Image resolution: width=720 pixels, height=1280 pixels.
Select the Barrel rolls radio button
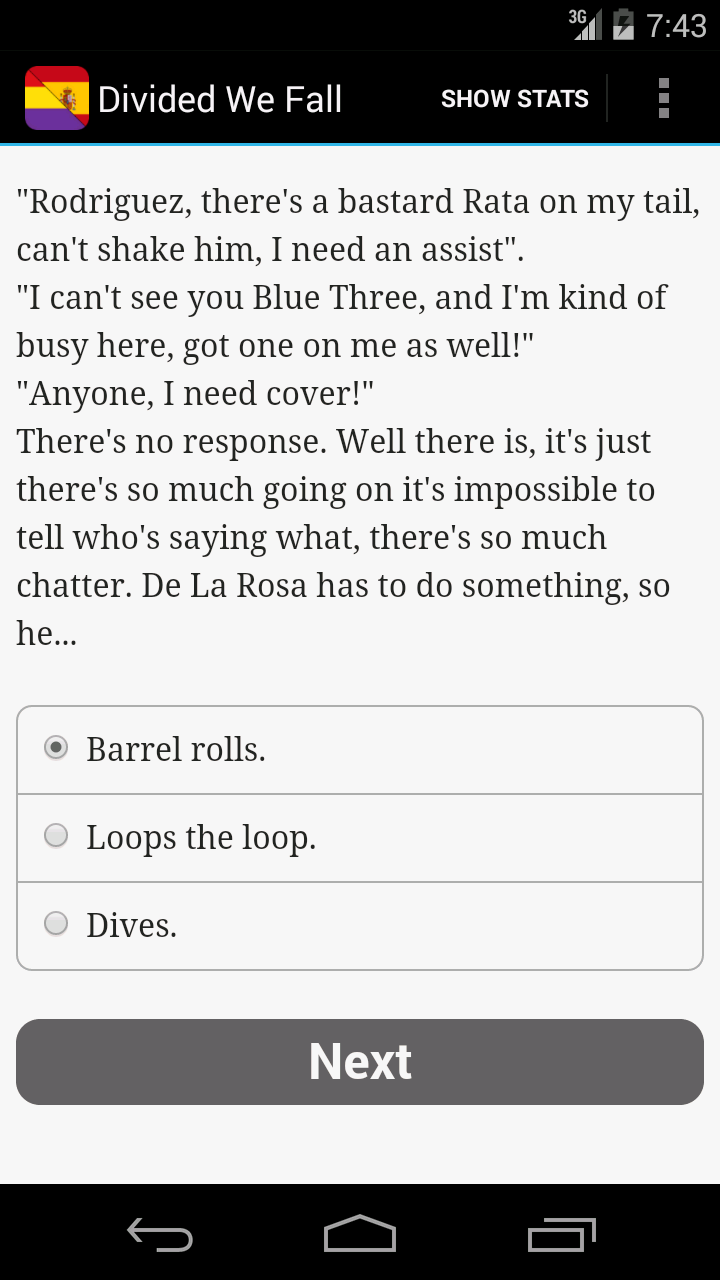(x=56, y=748)
